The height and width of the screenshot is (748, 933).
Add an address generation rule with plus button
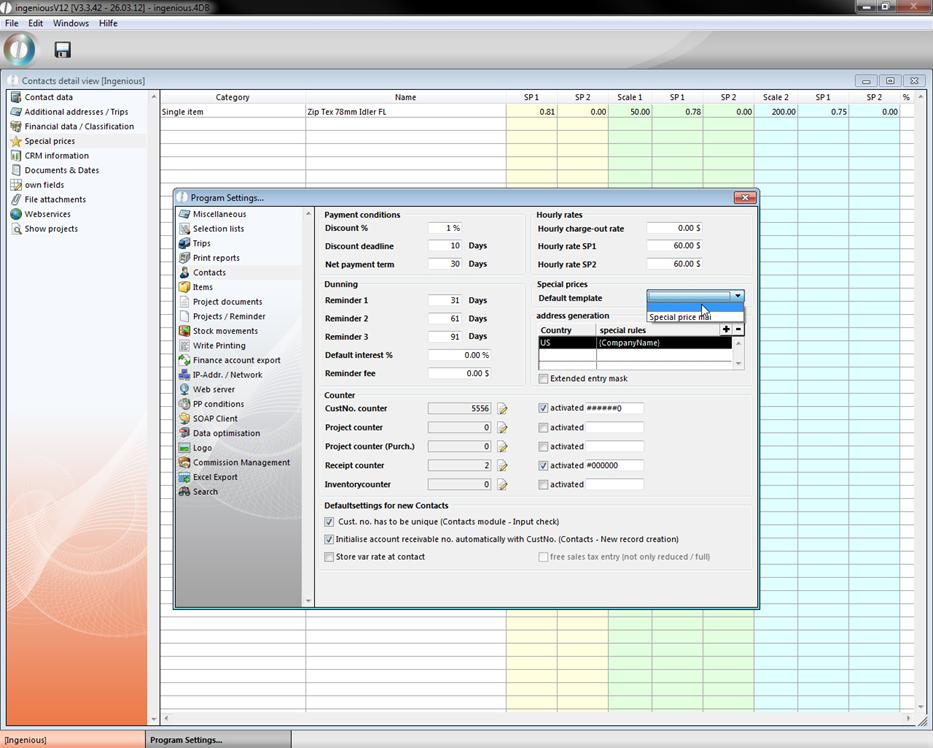coord(726,329)
